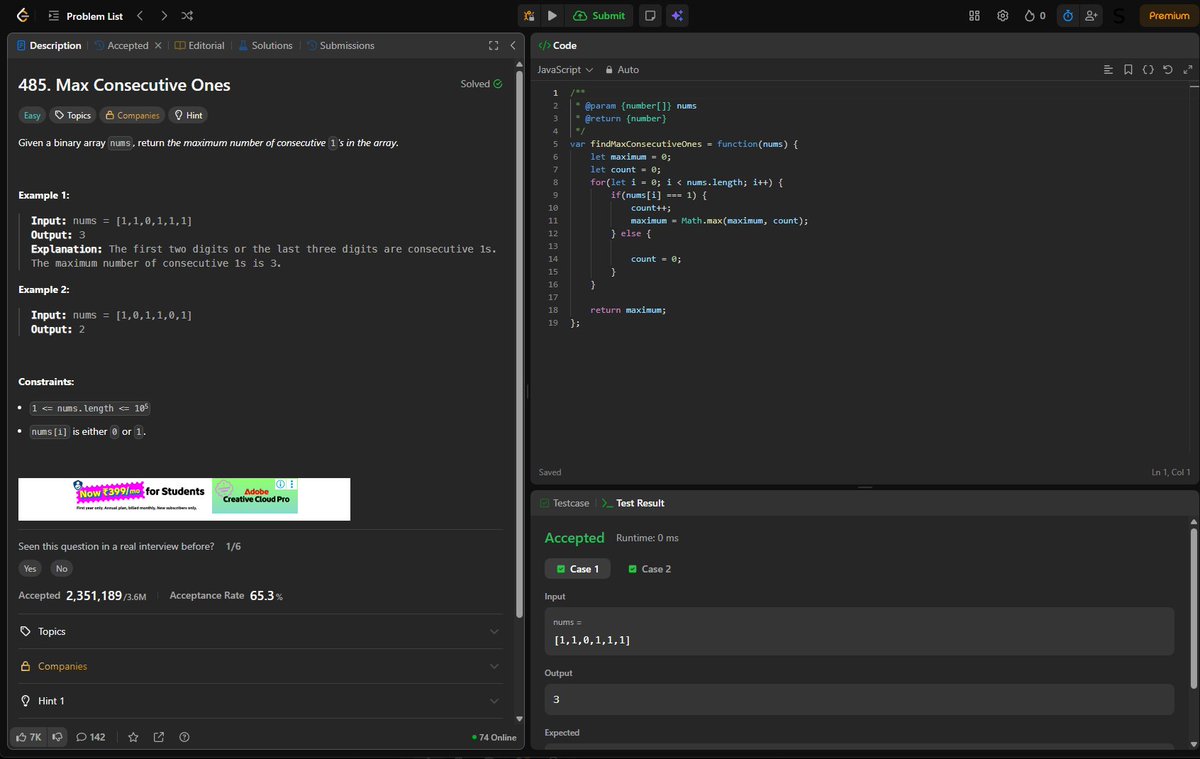The height and width of the screenshot is (759, 1200).
Task: Click the test result panel scrollbar
Action: (1192, 607)
